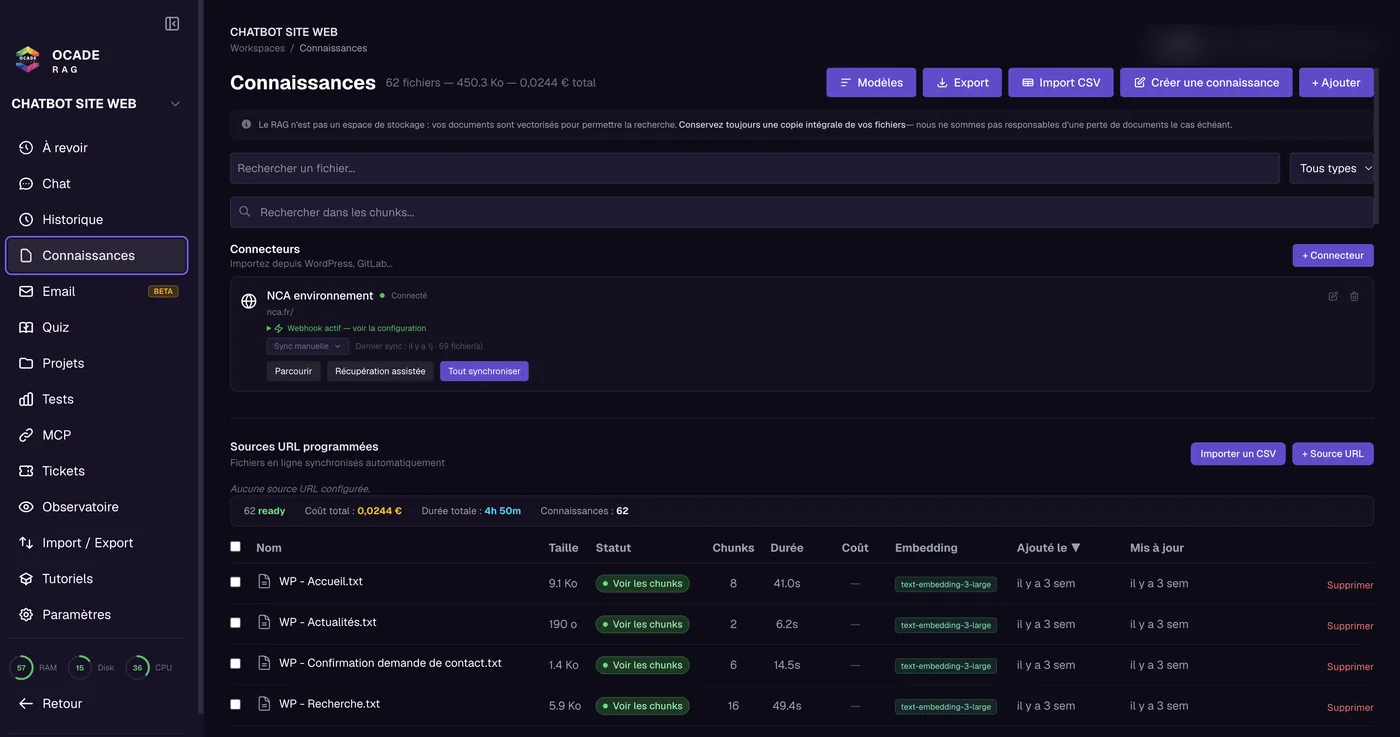1400x737 pixels.
Task: Check the WP - Accueil.txt row
Action: pyautogui.click(x=236, y=582)
